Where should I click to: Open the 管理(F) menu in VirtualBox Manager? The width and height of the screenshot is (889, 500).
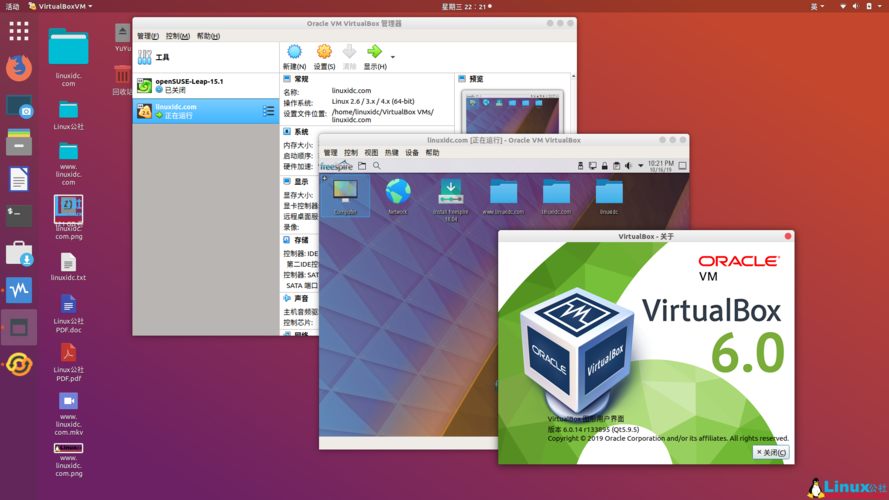(147, 36)
